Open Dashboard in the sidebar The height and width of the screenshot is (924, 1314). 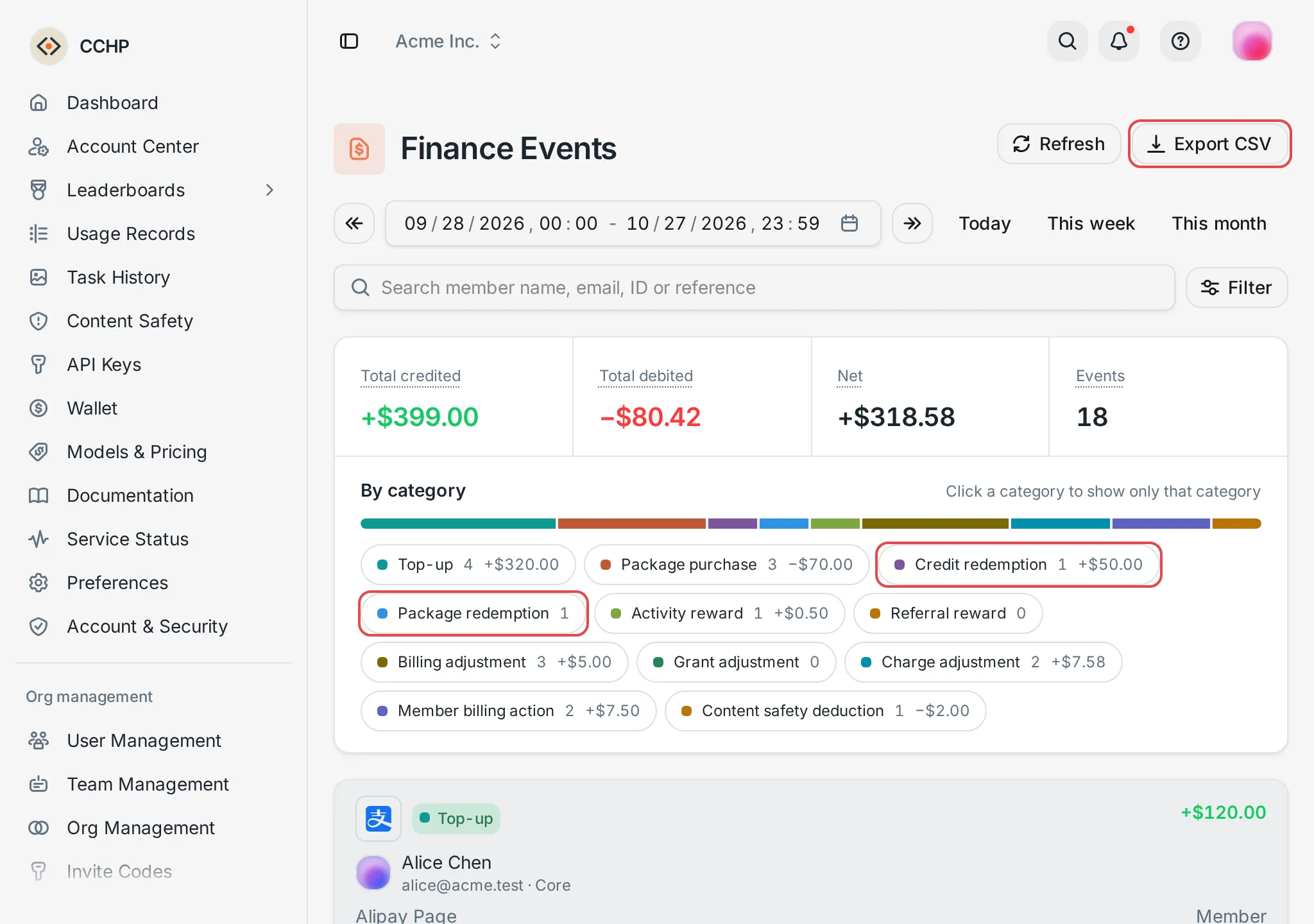154,103
